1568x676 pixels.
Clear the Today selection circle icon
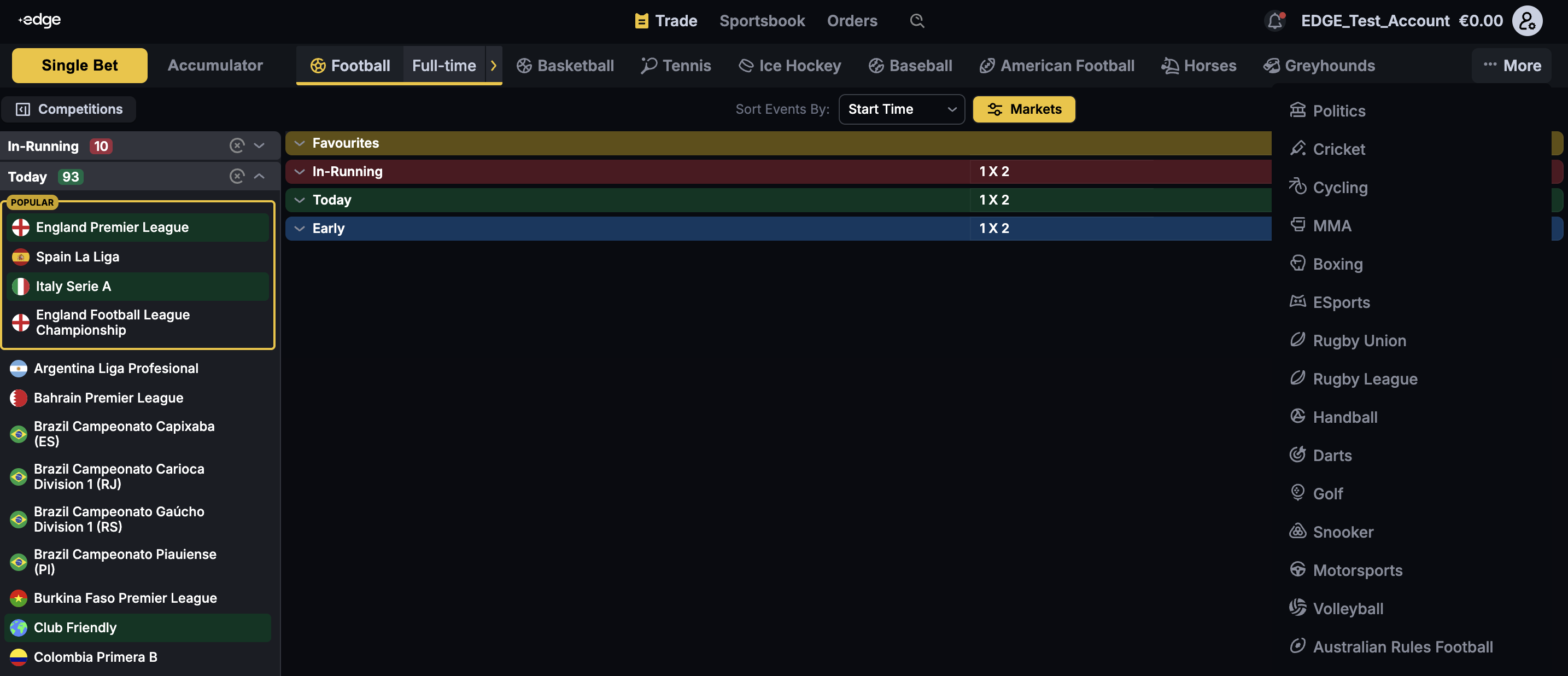(237, 177)
